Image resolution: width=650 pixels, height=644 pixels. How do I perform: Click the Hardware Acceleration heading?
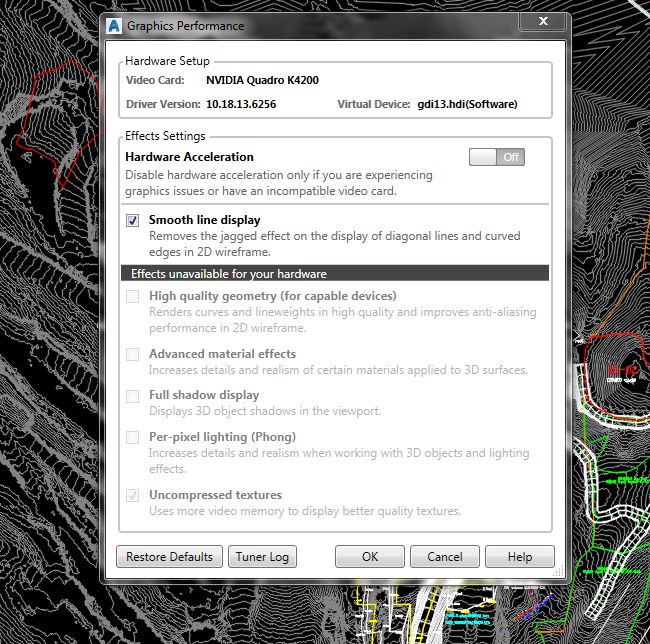189,157
